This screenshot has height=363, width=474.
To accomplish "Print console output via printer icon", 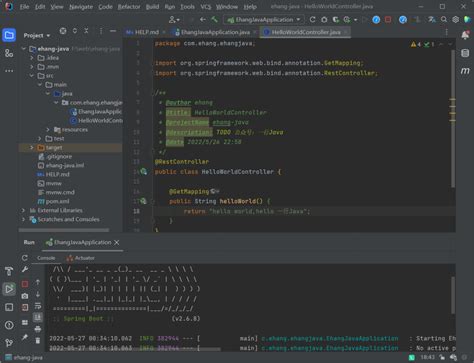I will click(x=38, y=329).
